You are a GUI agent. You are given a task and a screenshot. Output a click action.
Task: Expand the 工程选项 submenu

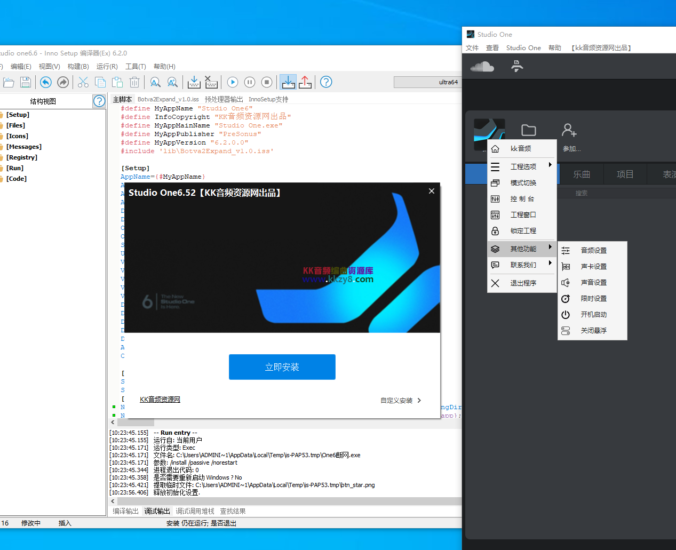(x=522, y=166)
